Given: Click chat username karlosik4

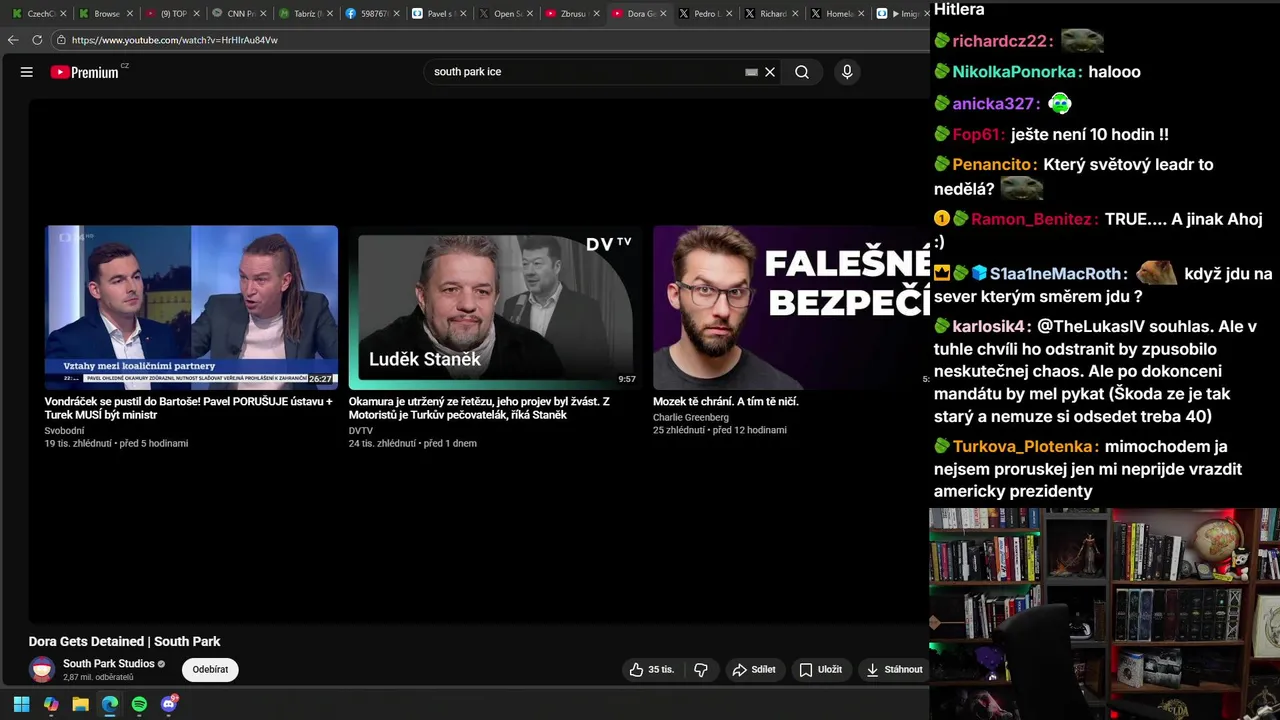Looking at the screenshot, I should 991,326.
